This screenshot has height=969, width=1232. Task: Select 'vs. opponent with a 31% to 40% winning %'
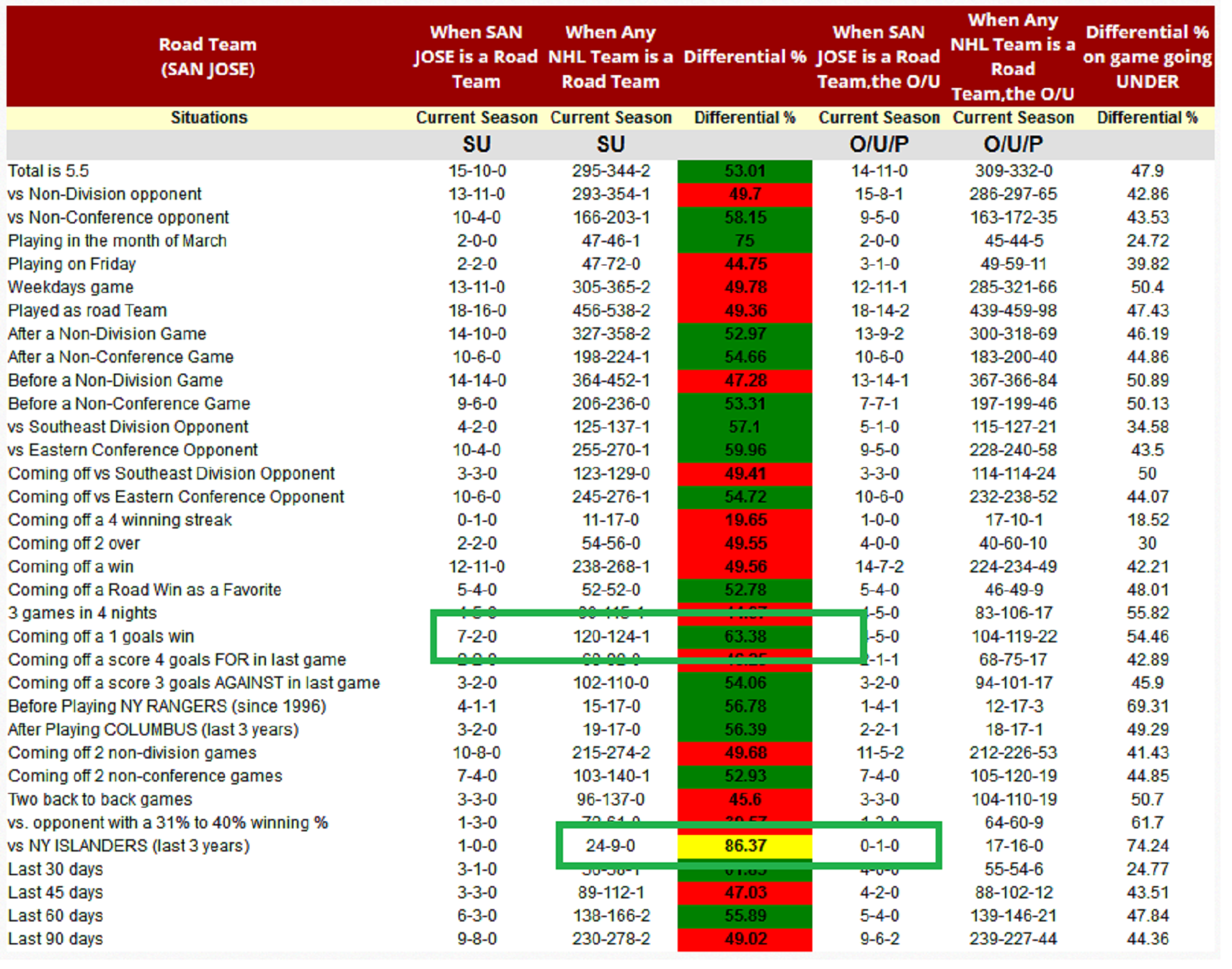(168, 823)
